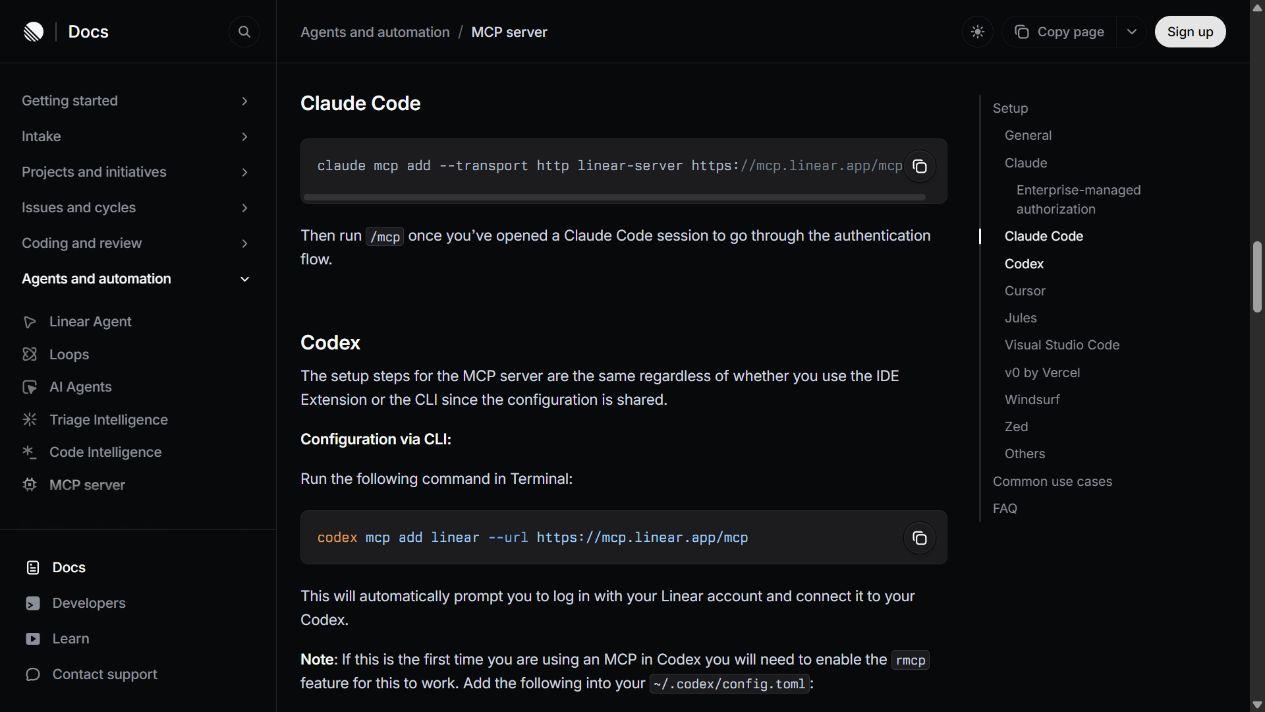Jump to Visual Studio Code section
Image resolution: width=1265 pixels, height=712 pixels.
1062,344
